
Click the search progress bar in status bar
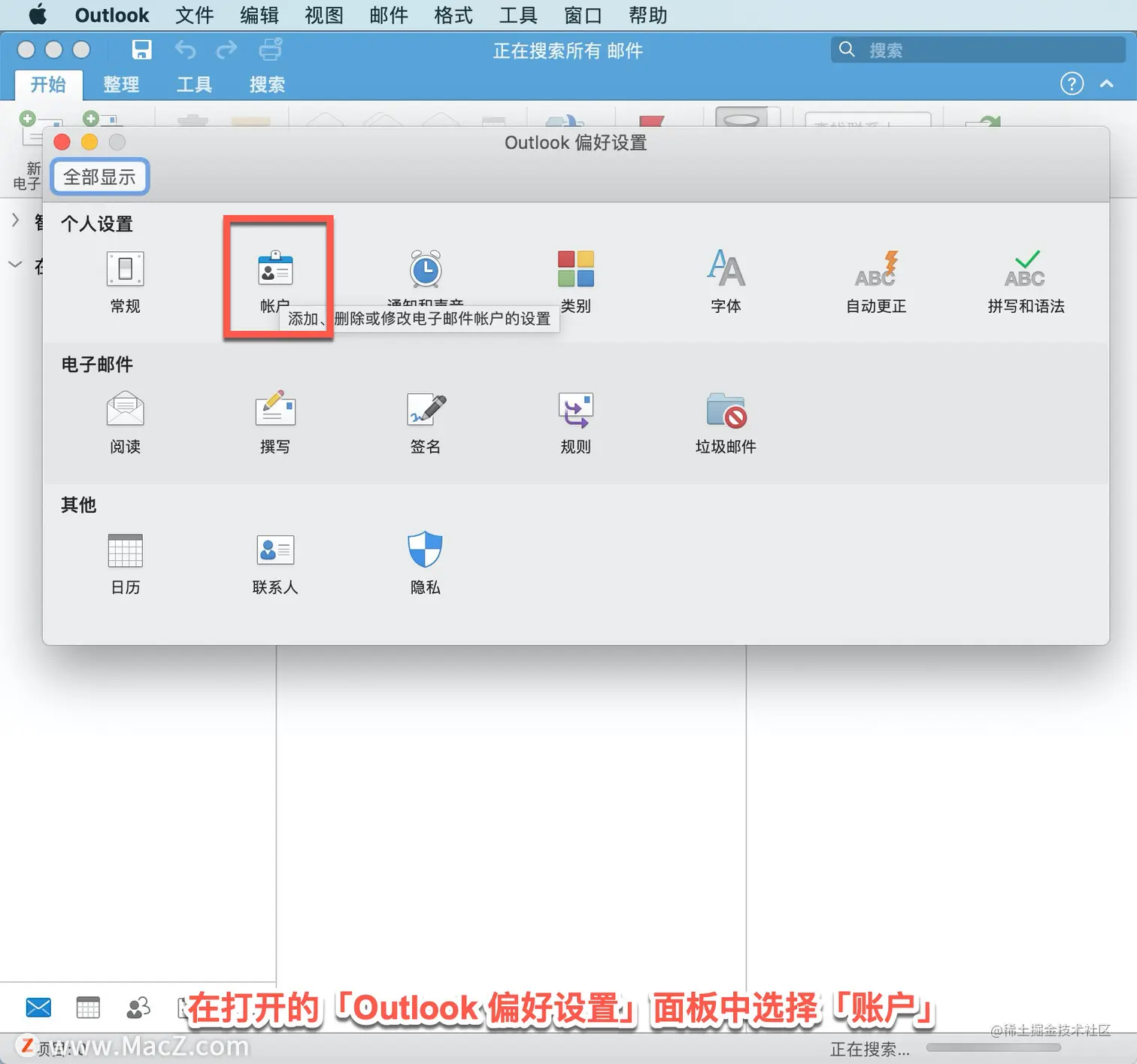click(x=993, y=1047)
